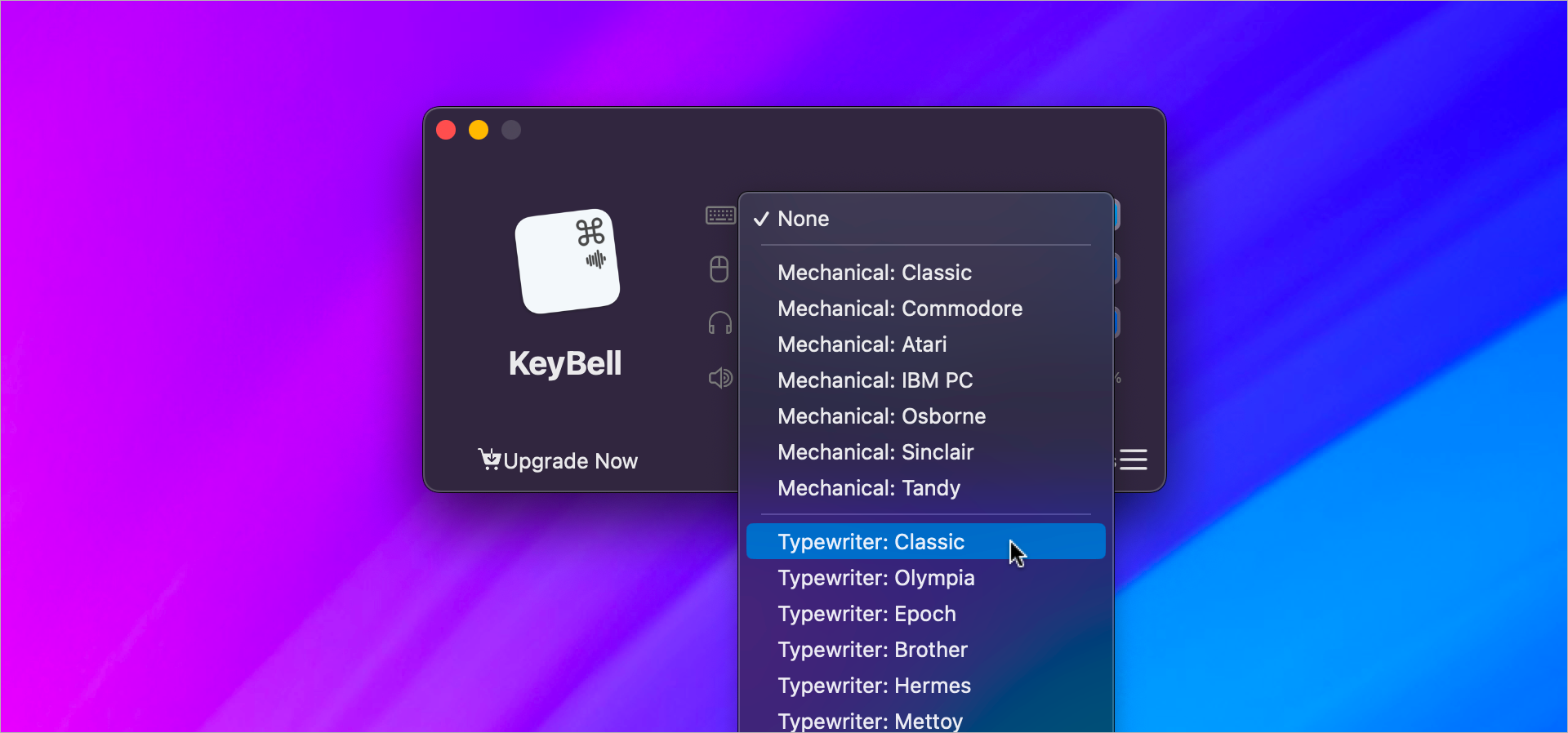Choose Mechanical: Tandy sound
This screenshot has width=1568, height=733.
click(926, 488)
